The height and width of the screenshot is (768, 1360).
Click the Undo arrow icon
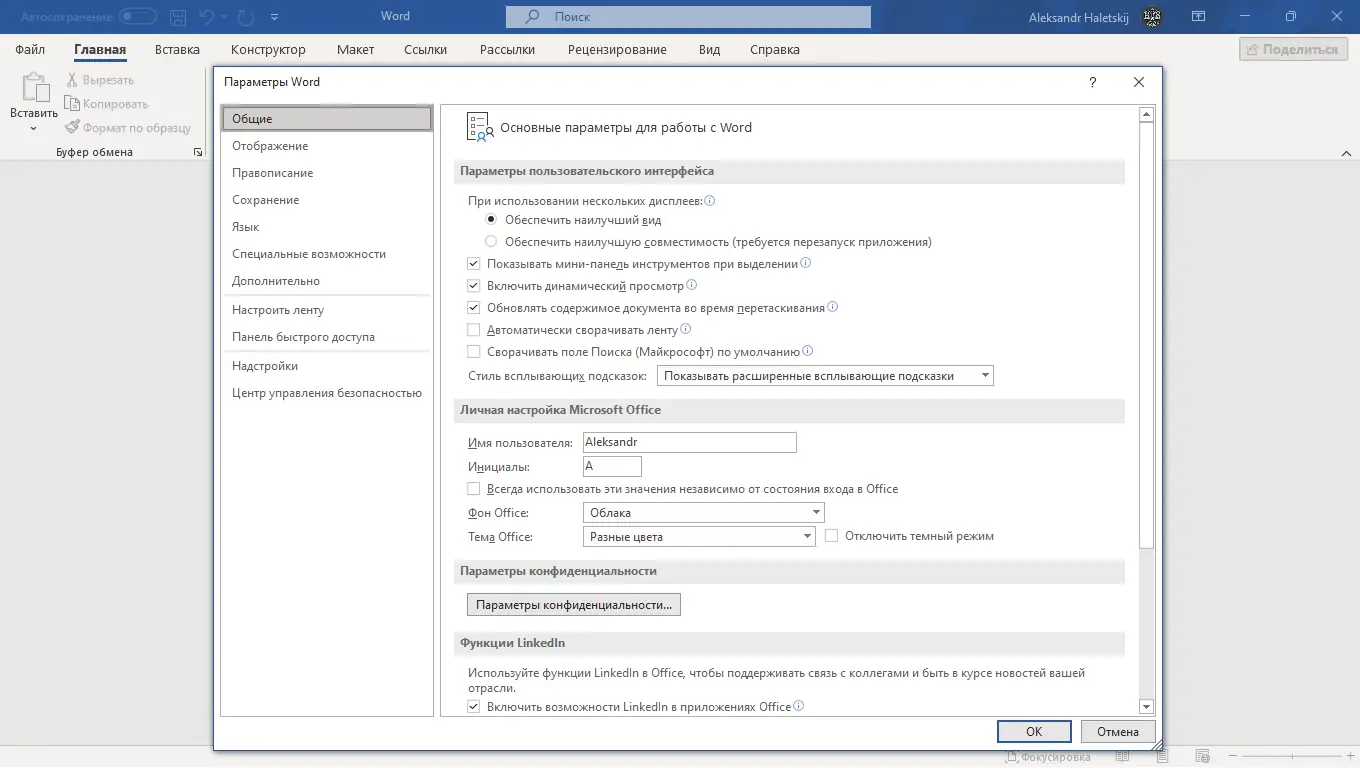coord(206,17)
